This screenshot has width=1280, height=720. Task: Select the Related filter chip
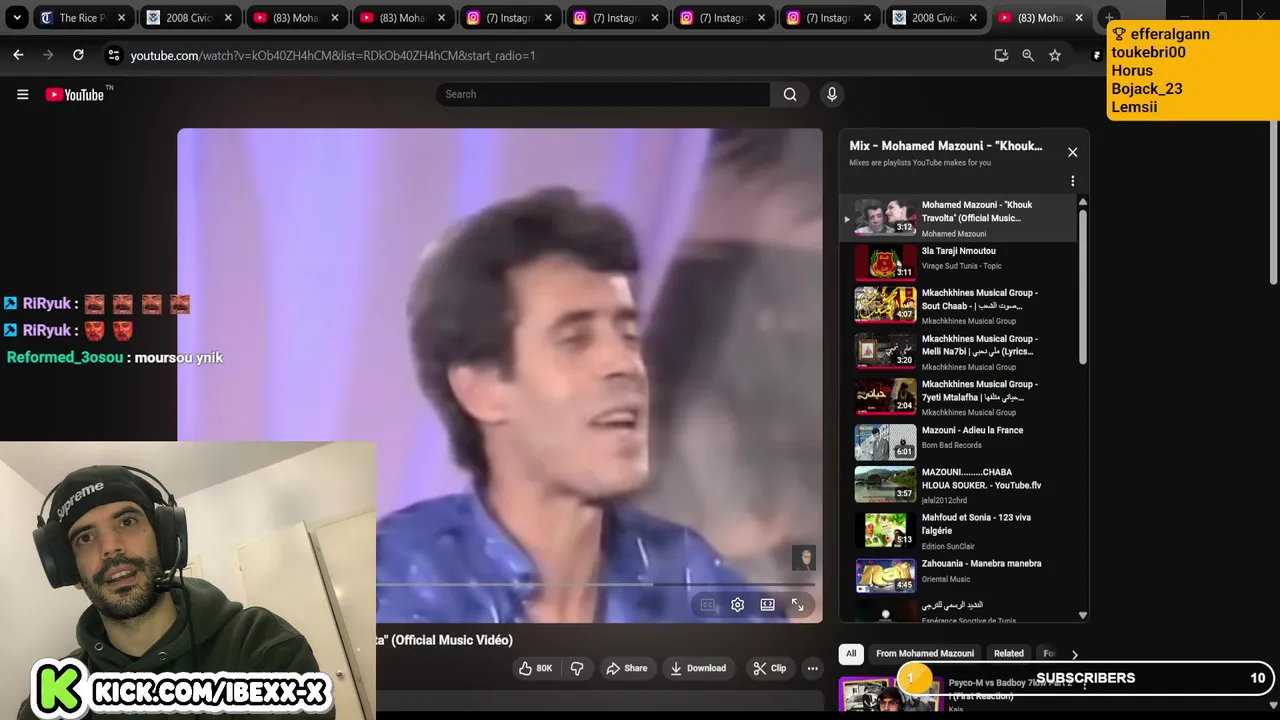click(1009, 654)
